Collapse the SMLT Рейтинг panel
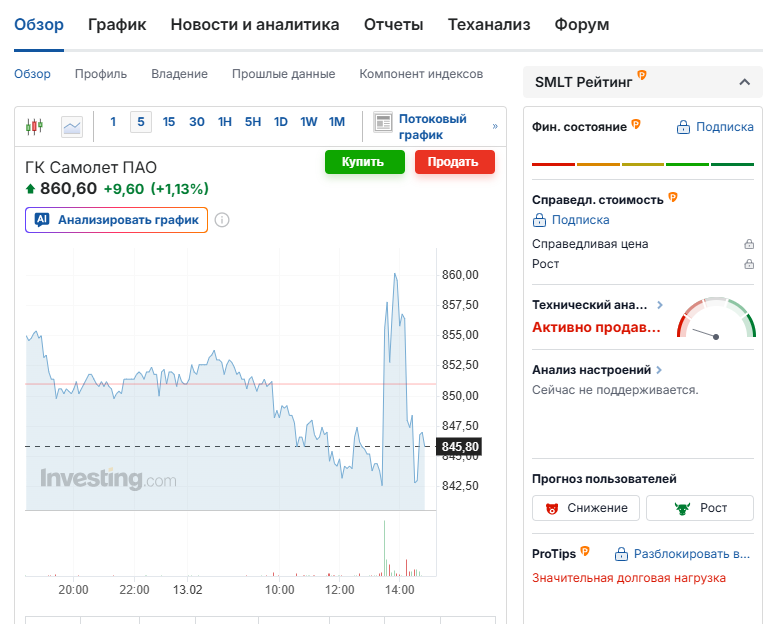The width and height of the screenshot is (772, 624). pos(743,82)
